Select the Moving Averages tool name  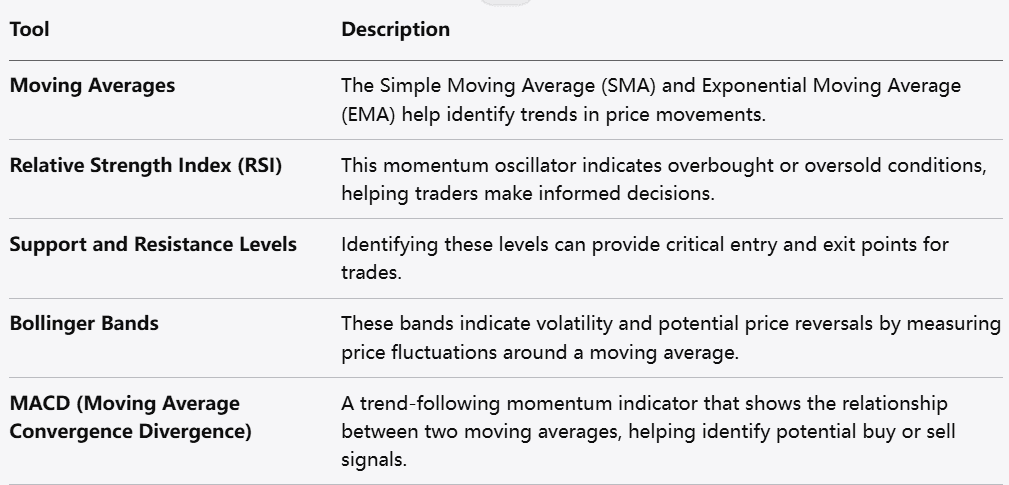(x=92, y=85)
